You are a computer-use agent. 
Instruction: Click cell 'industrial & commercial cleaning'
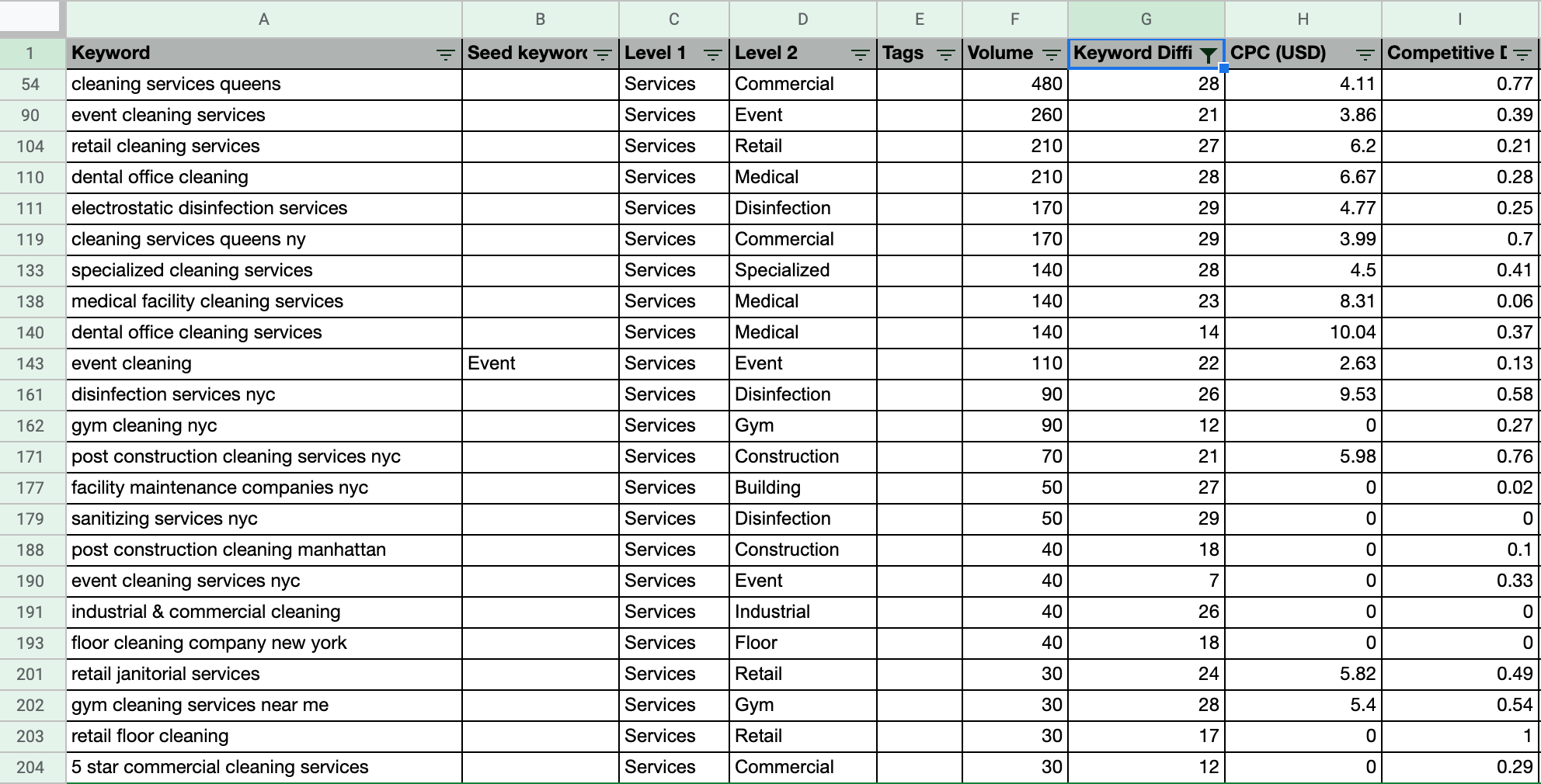click(264, 612)
